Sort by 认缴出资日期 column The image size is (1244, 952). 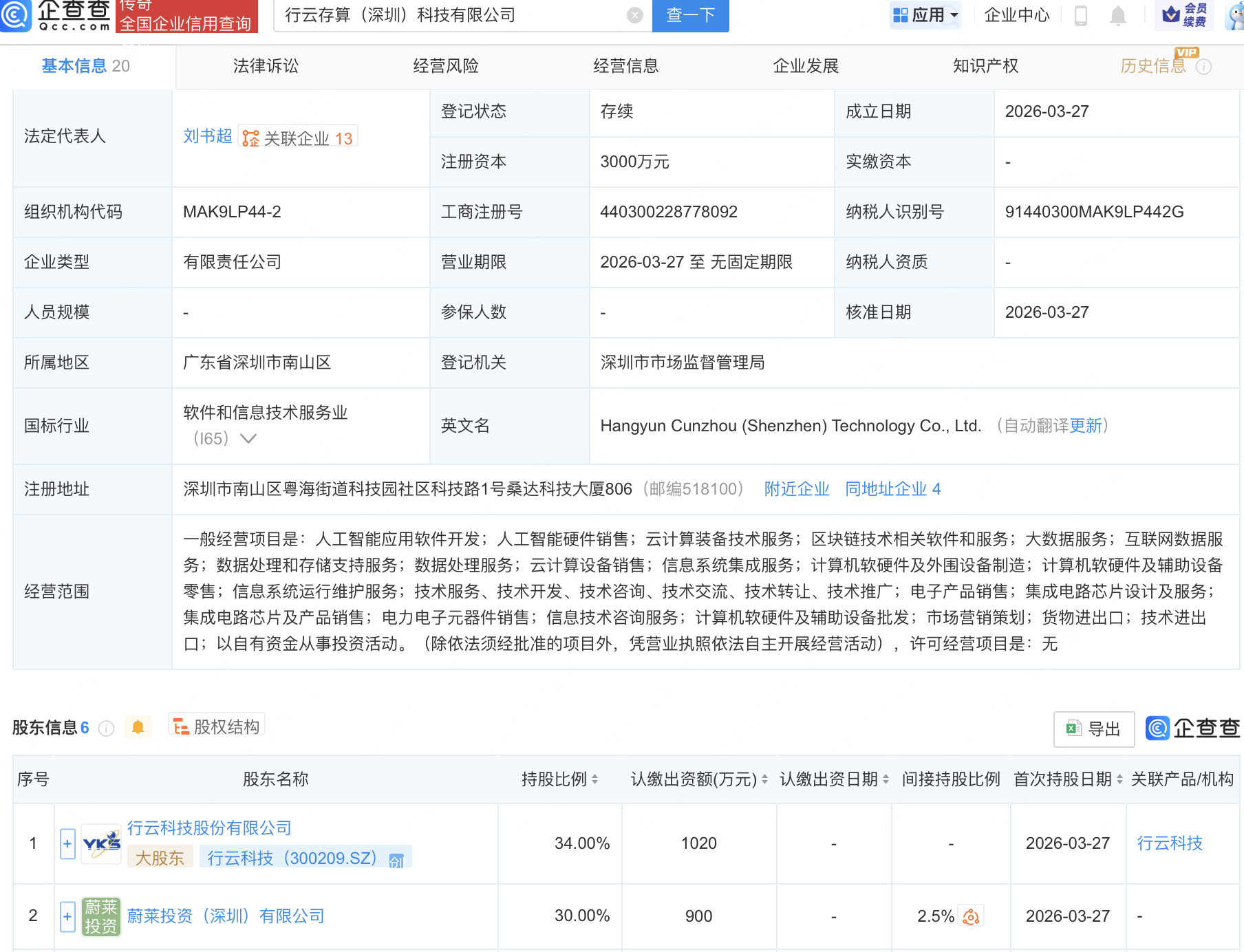(x=886, y=779)
